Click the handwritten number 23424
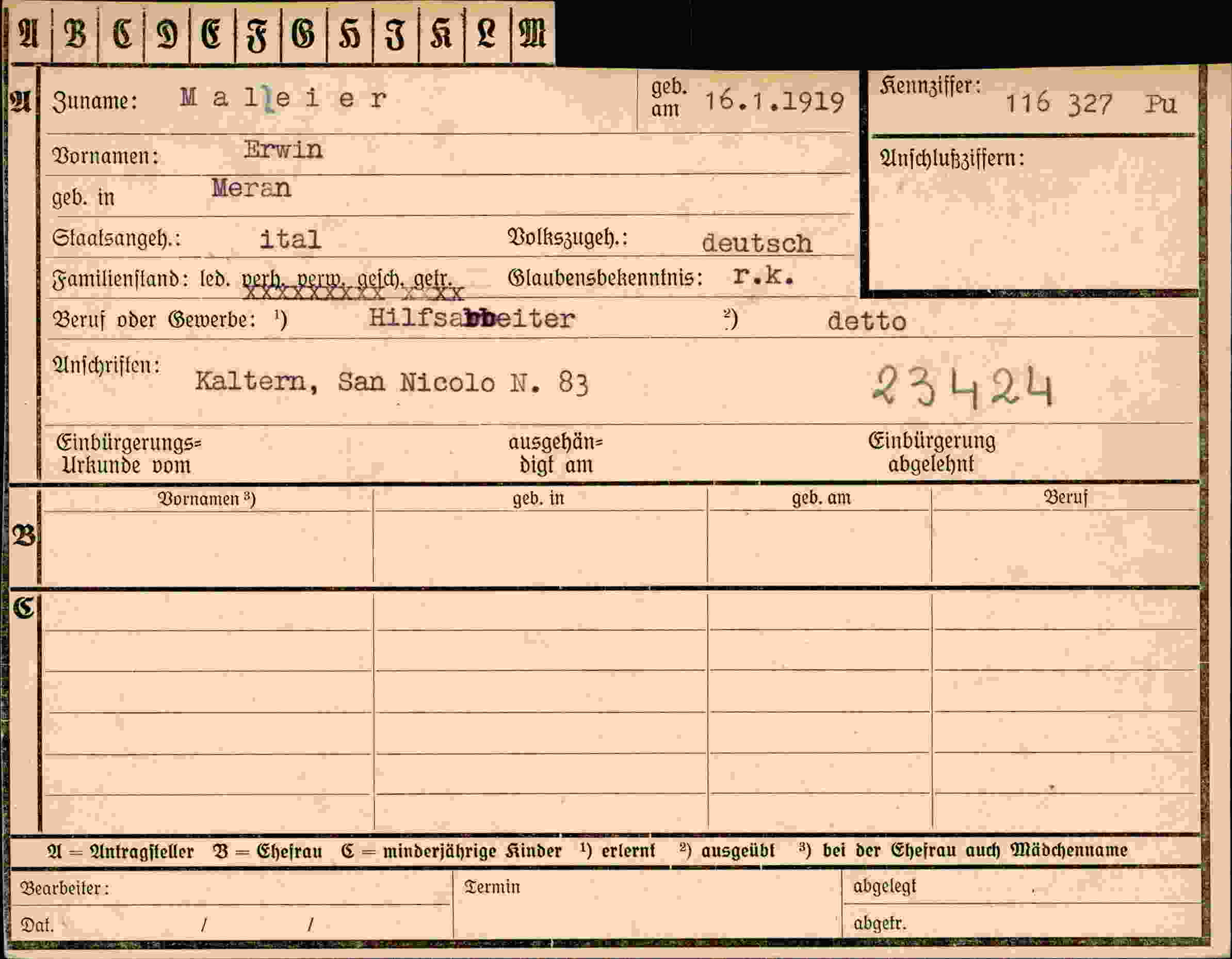1232x959 pixels. point(962,386)
